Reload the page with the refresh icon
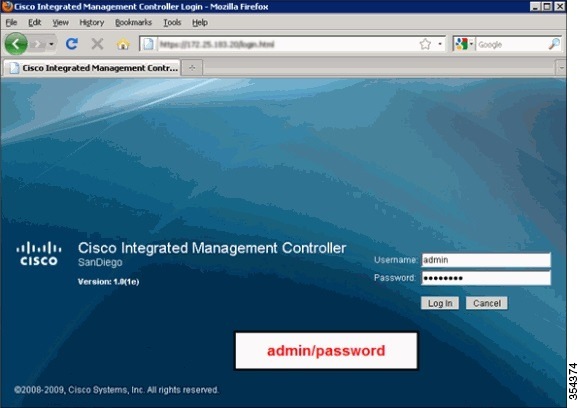The image size is (578, 408). 72,44
